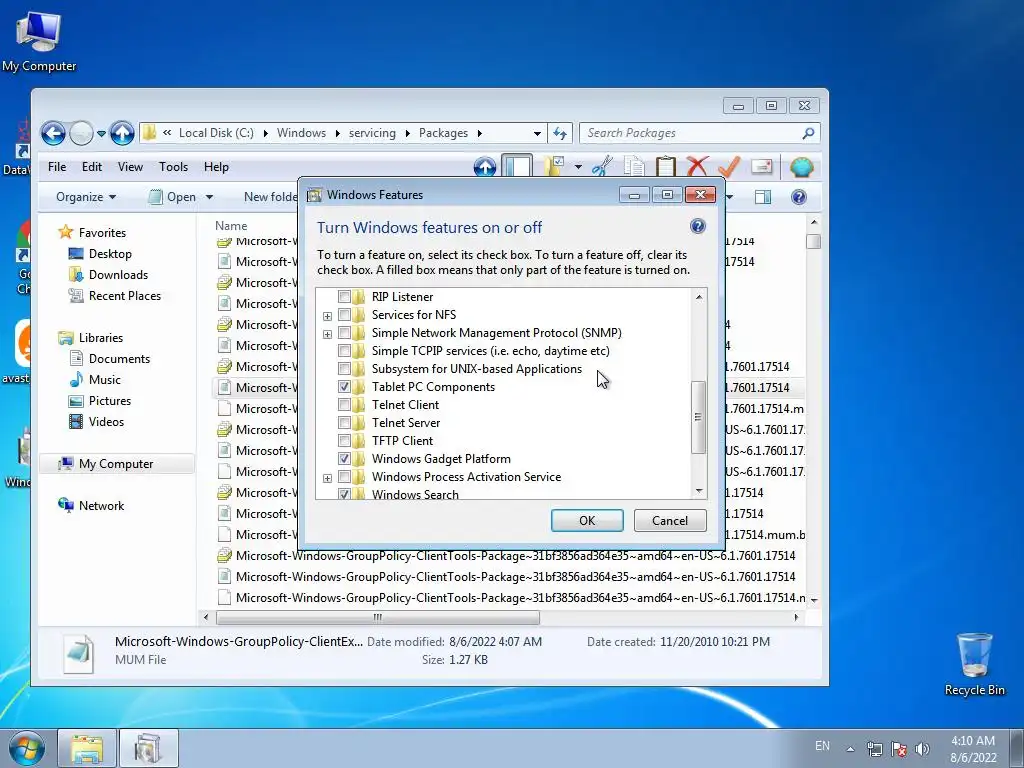
Task: Refresh the Packages address bar
Action: pyautogui.click(x=560, y=133)
